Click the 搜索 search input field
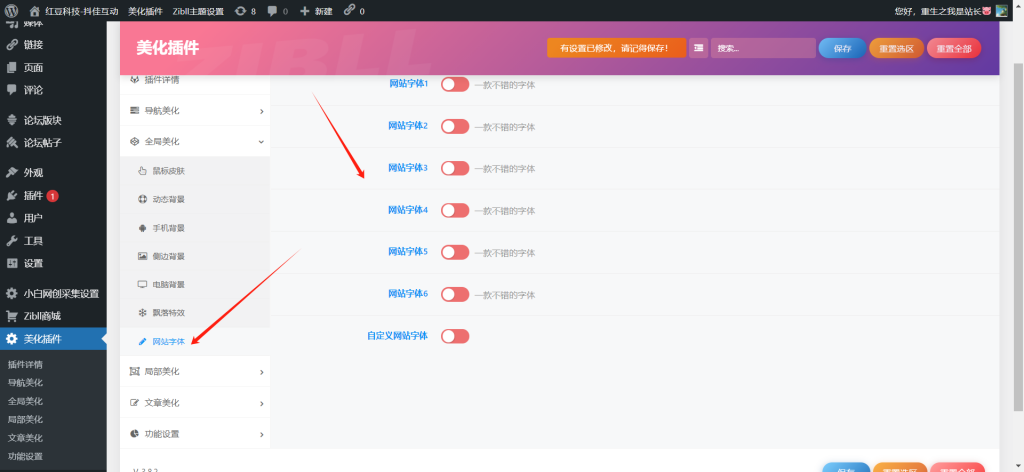1024x472 pixels. [763, 48]
